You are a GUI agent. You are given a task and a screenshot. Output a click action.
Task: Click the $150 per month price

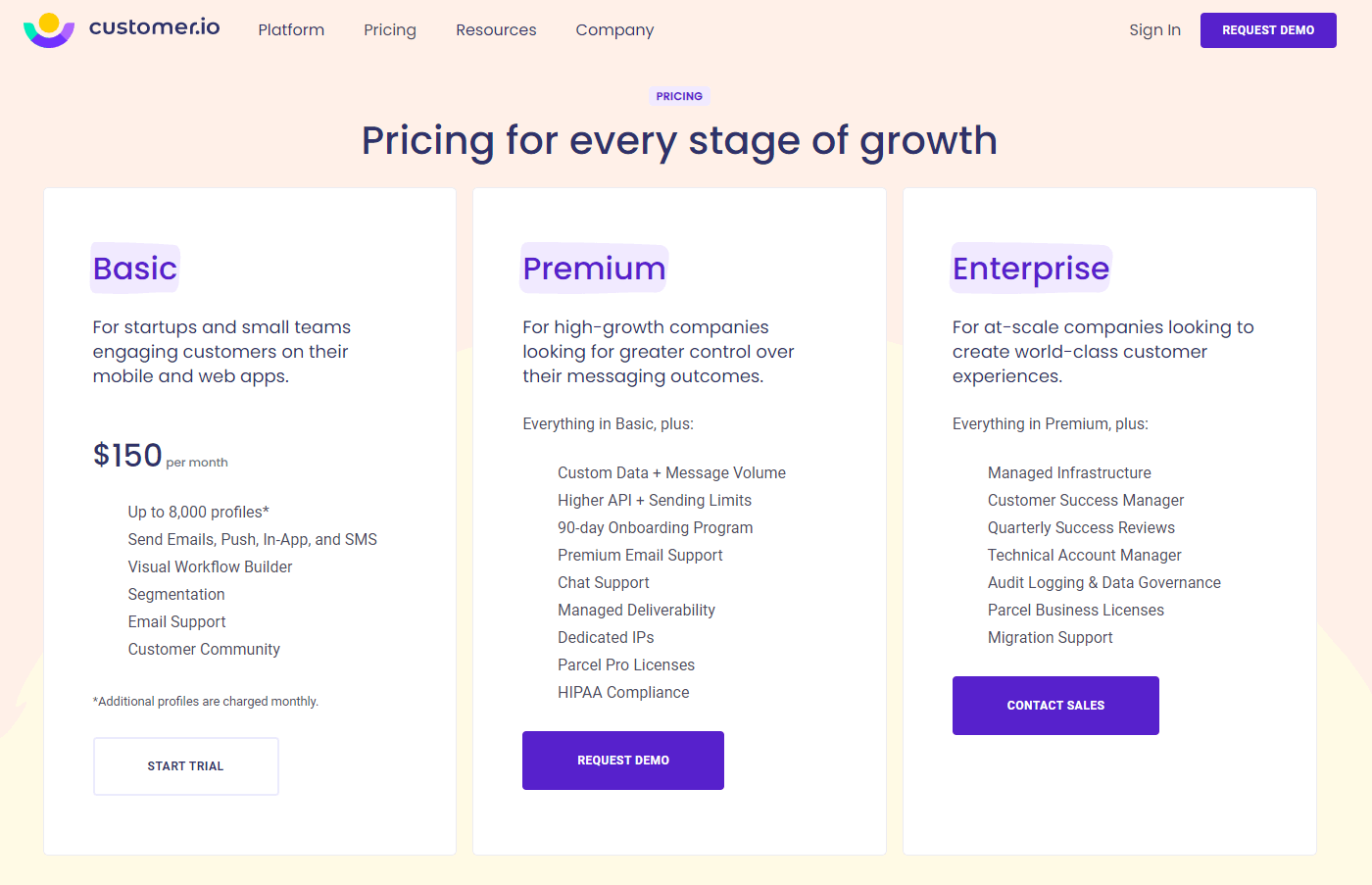point(161,456)
